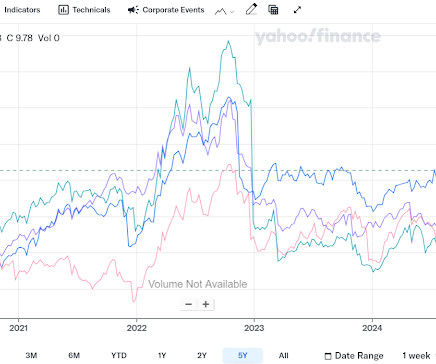Click the 2024 axis label
The width and height of the screenshot is (436, 364).
pyautogui.click(x=372, y=328)
